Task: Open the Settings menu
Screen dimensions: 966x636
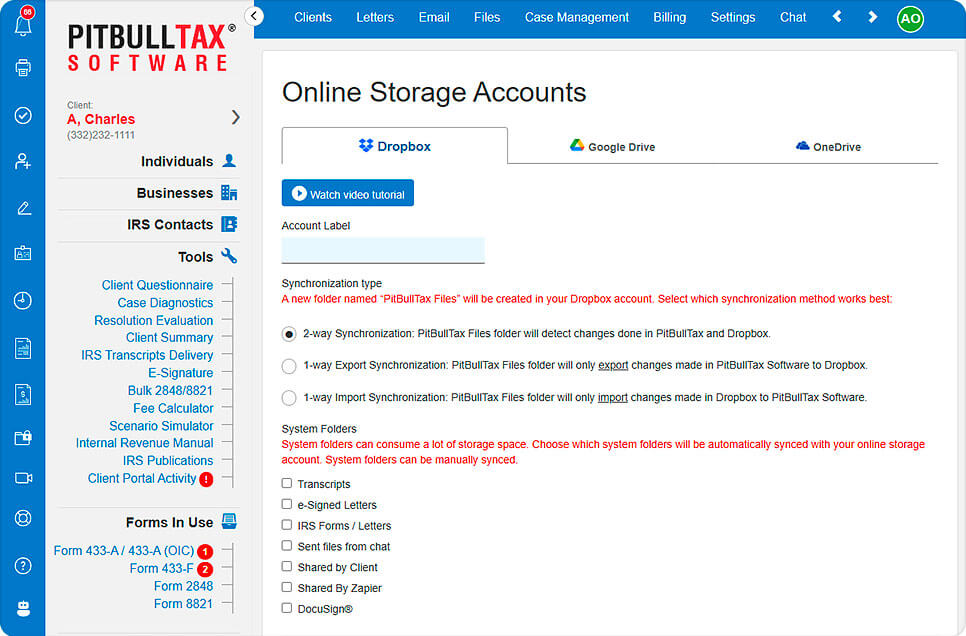Action: point(733,17)
